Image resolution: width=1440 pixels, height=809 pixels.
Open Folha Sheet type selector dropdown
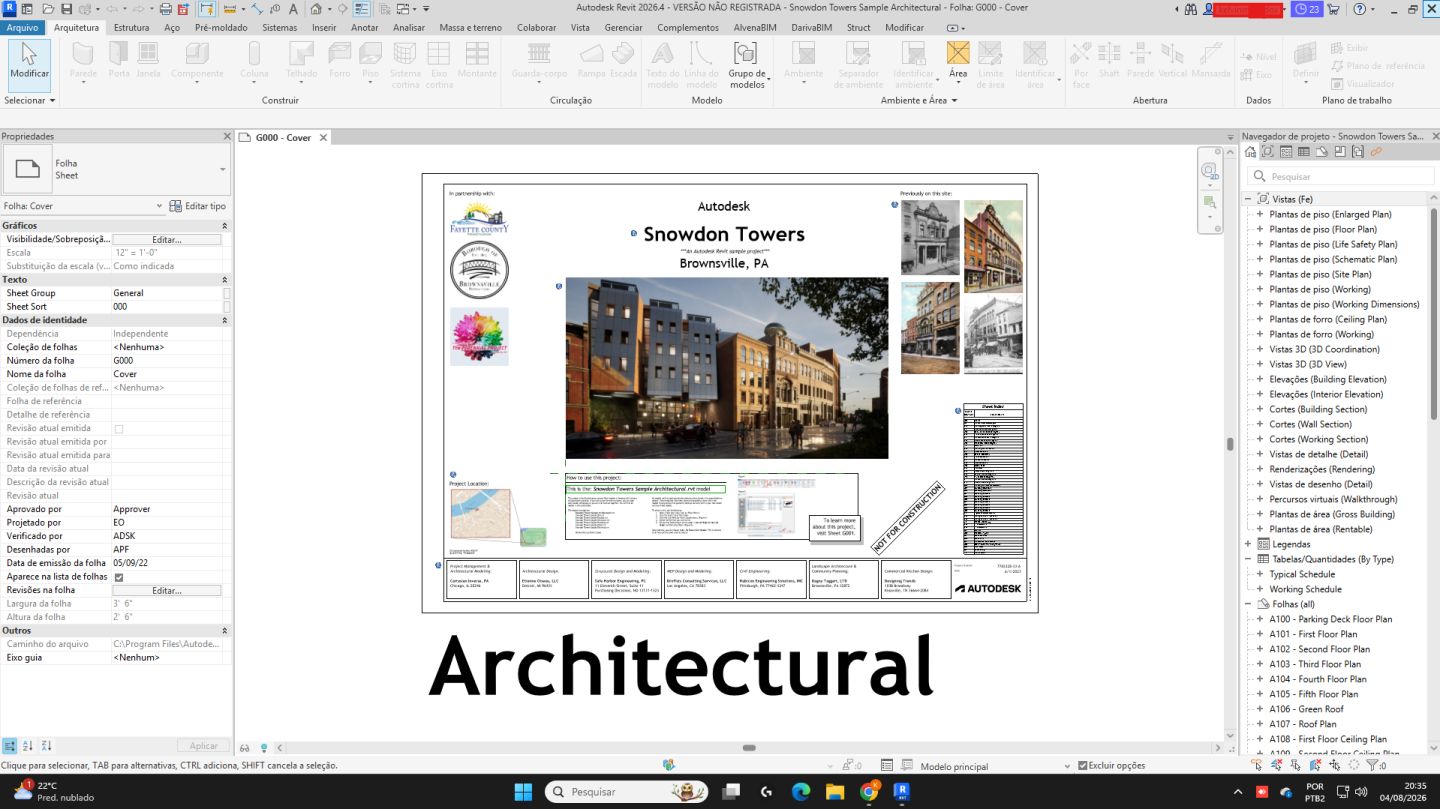click(222, 169)
